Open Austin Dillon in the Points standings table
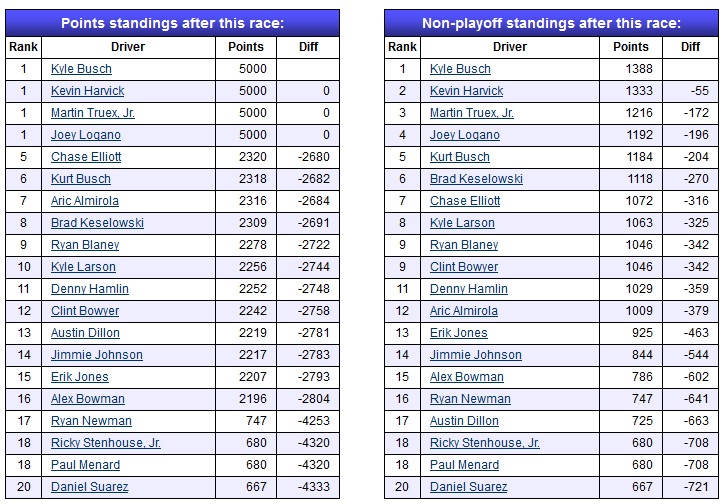The height and width of the screenshot is (504, 723). pyautogui.click(x=85, y=333)
